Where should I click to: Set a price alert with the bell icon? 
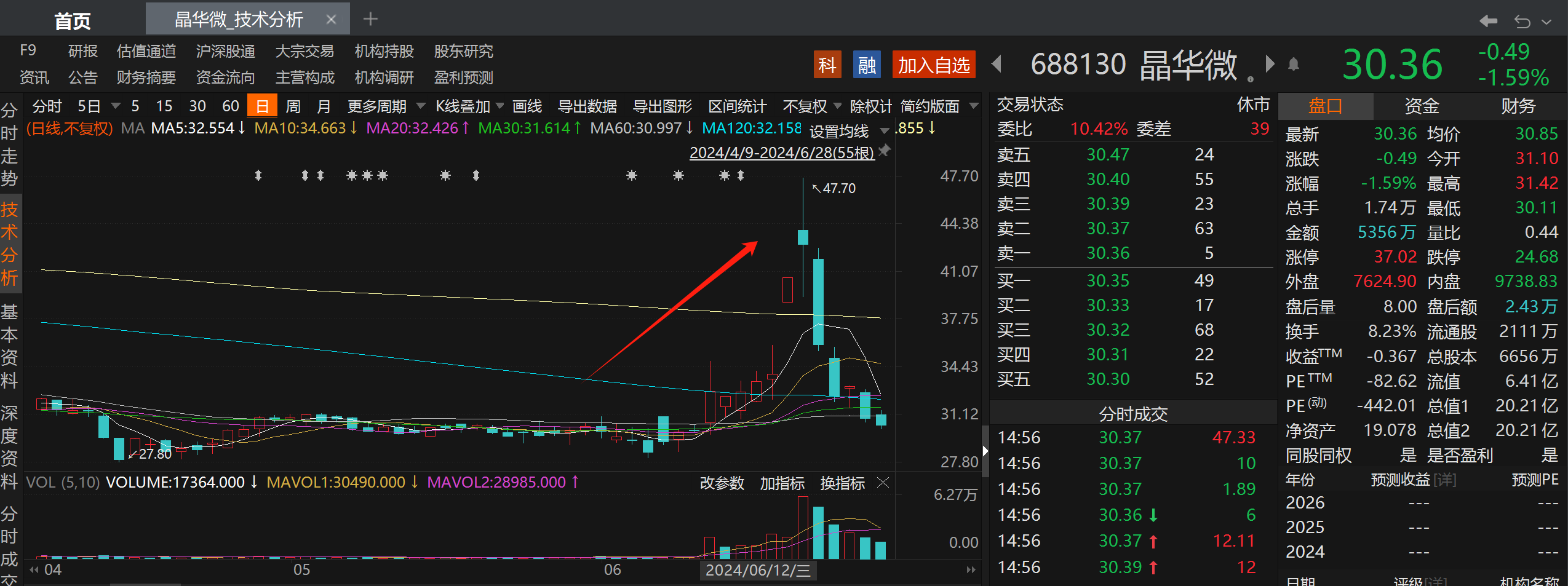coord(1294,65)
